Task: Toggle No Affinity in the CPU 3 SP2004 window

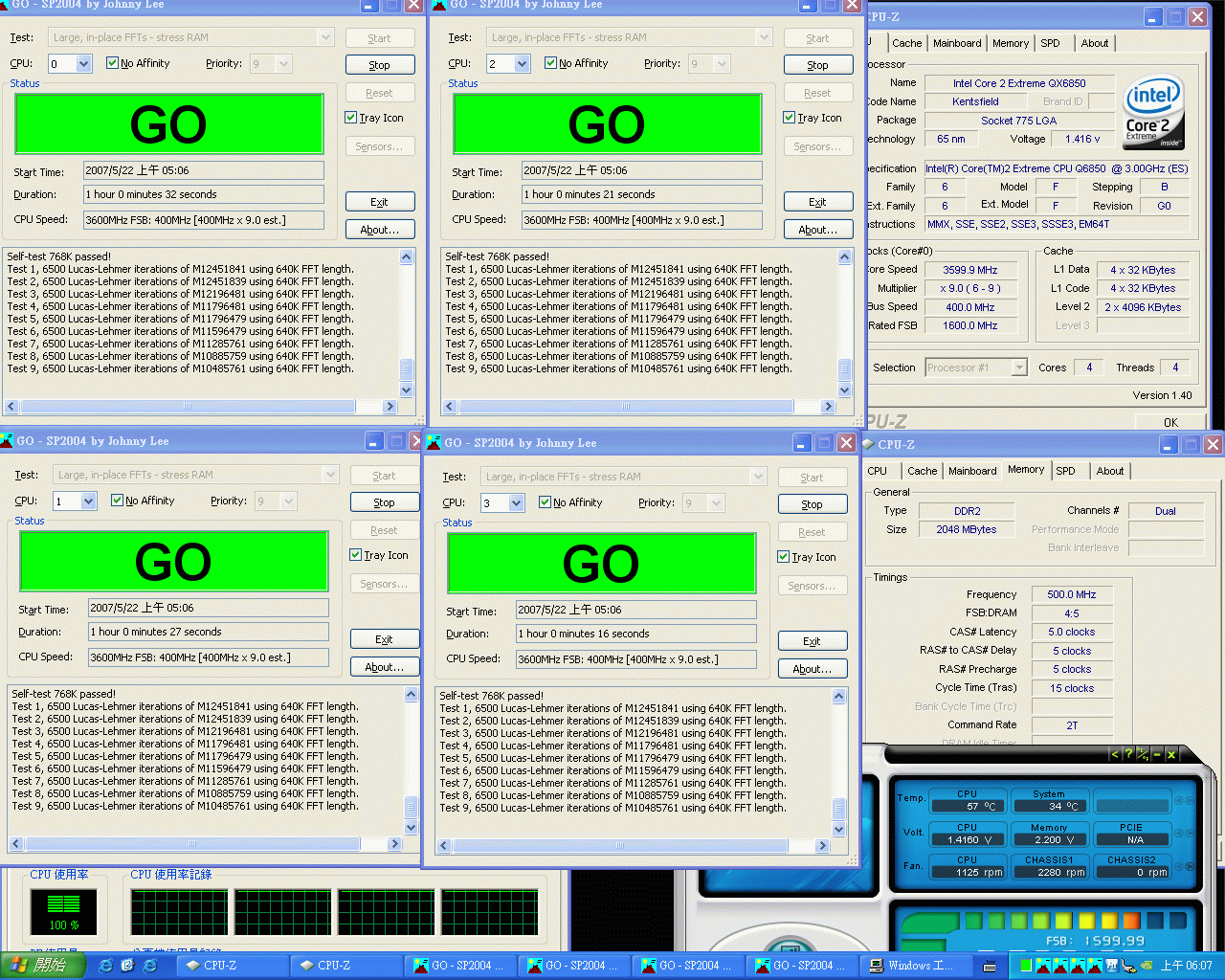Action: [545, 502]
